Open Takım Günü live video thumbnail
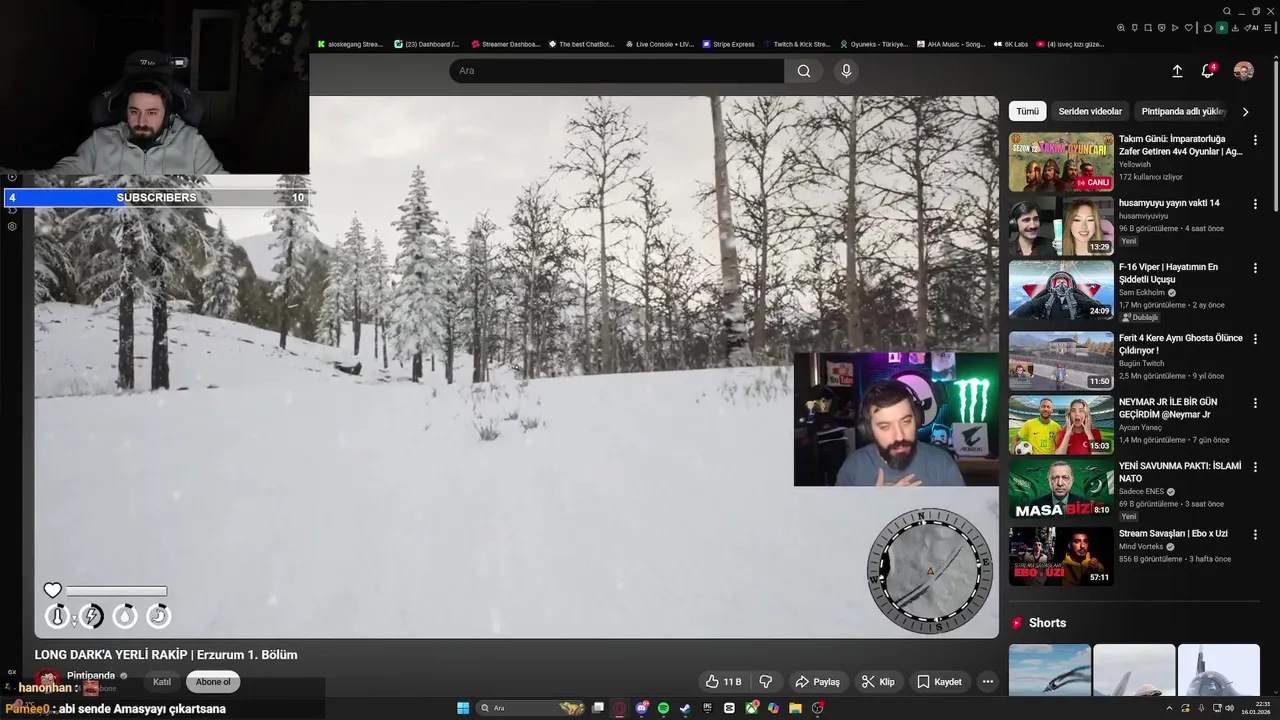1280x720 pixels. click(1061, 162)
